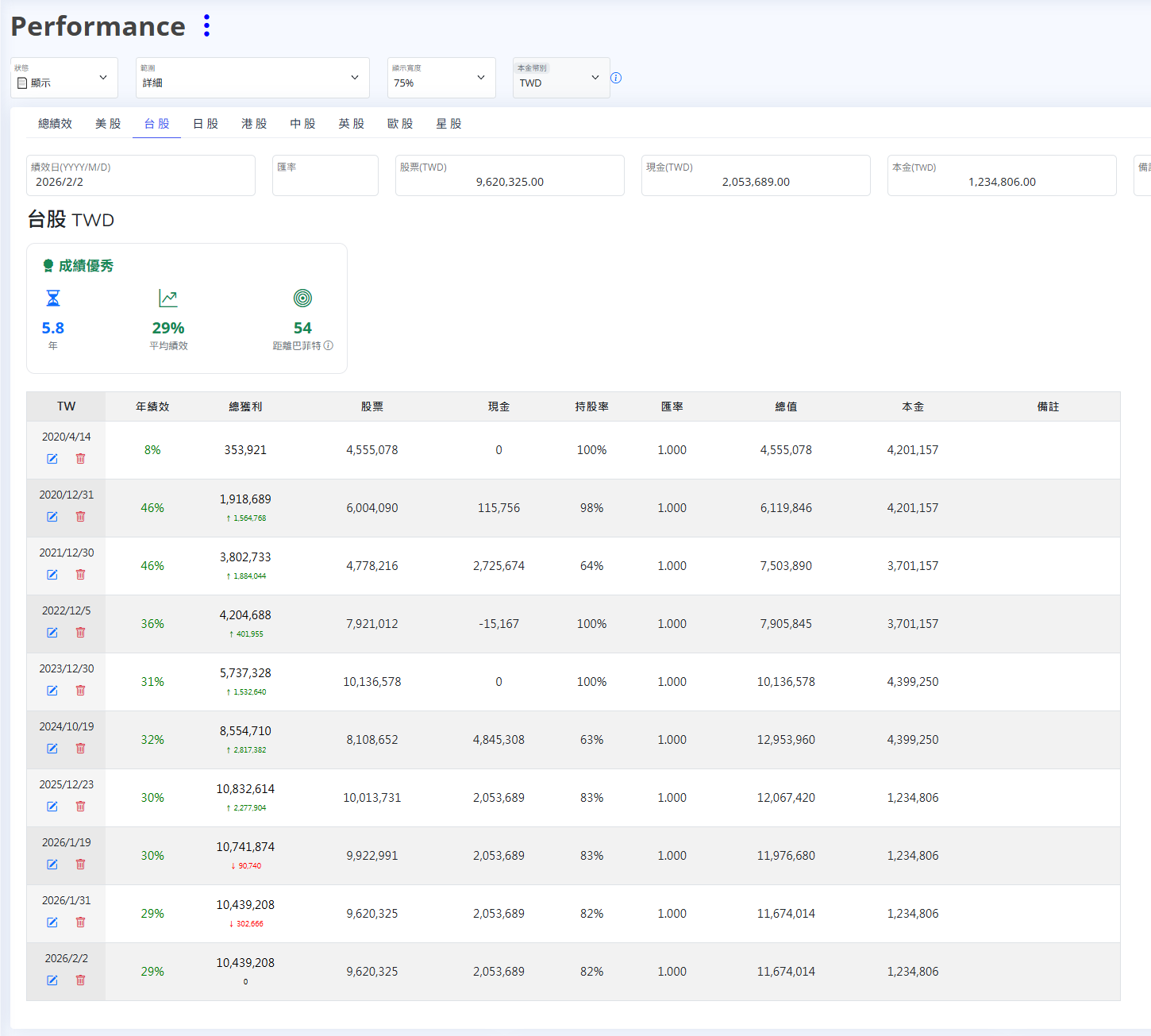Viewport: 1151px width, 1036px height.
Task: Delete the 2023/12/30 entry
Action: tap(80, 691)
